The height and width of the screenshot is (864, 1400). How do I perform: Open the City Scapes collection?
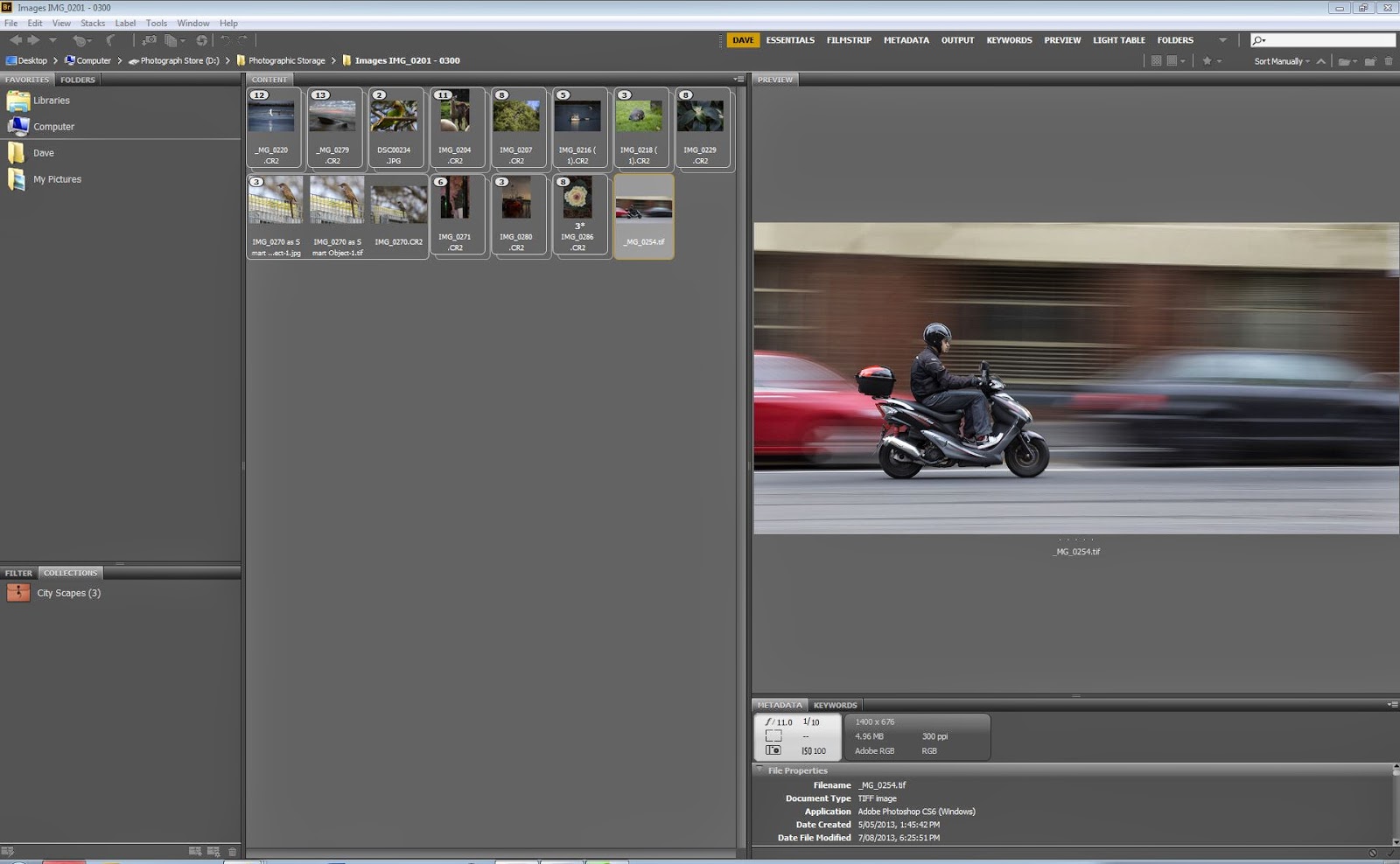(68, 593)
